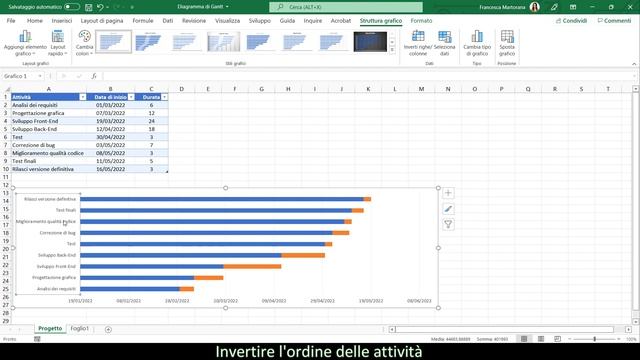
Task: Click the insert function fx icon
Action: [x=94, y=76]
